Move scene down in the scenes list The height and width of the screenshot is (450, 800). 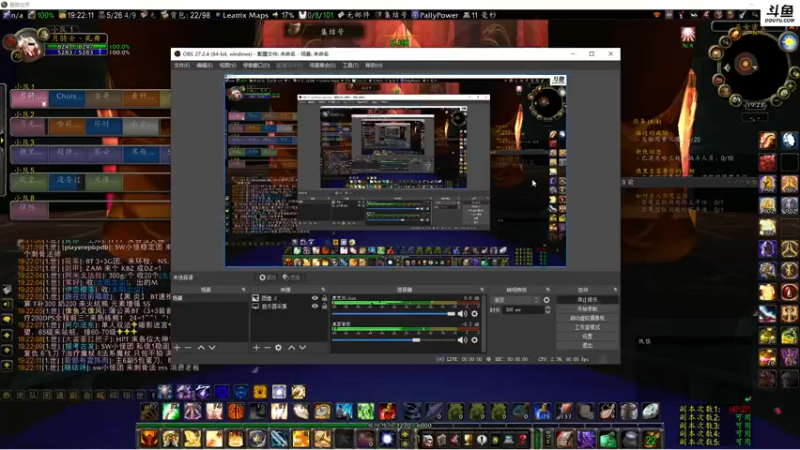click(212, 347)
